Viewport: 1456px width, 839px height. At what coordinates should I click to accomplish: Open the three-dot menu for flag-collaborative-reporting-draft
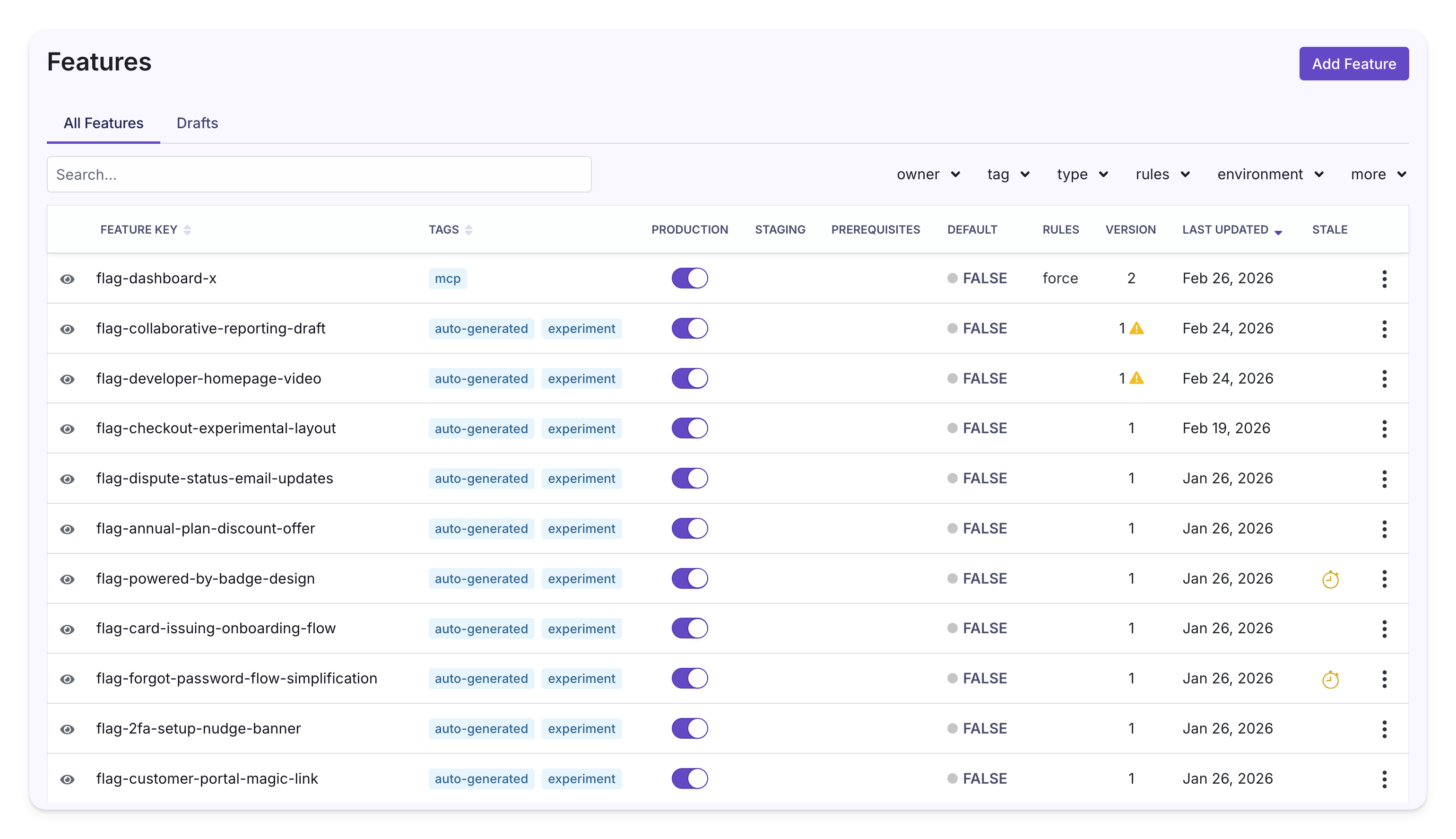click(1384, 329)
